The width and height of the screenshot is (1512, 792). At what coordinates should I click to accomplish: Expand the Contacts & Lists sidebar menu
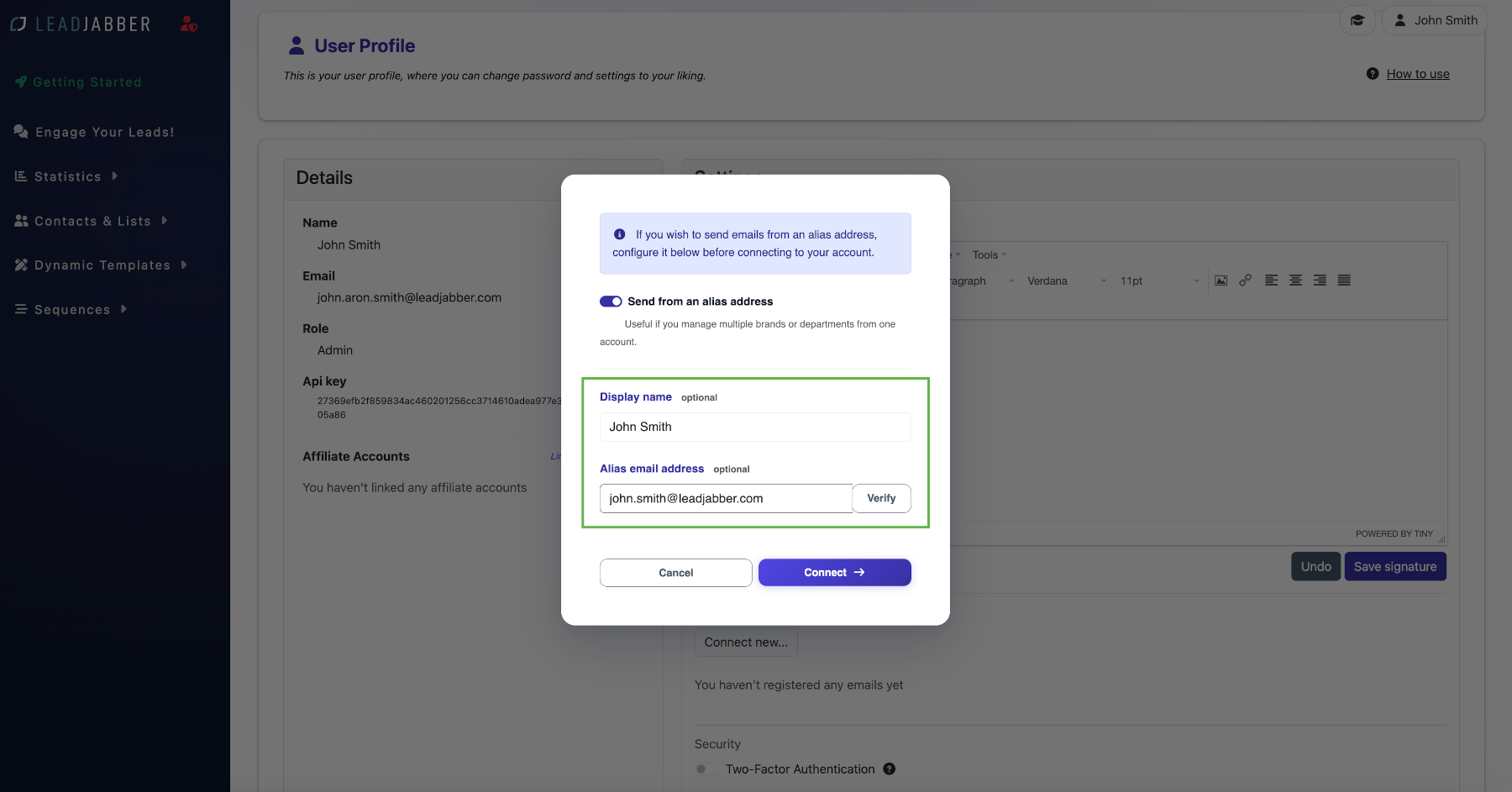[91, 221]
